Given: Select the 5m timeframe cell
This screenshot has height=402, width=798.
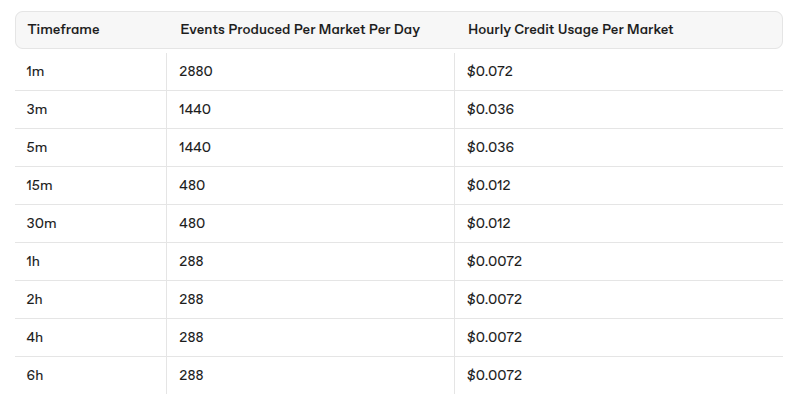Looking at the screenshot, I should click(x=38, y=148).
